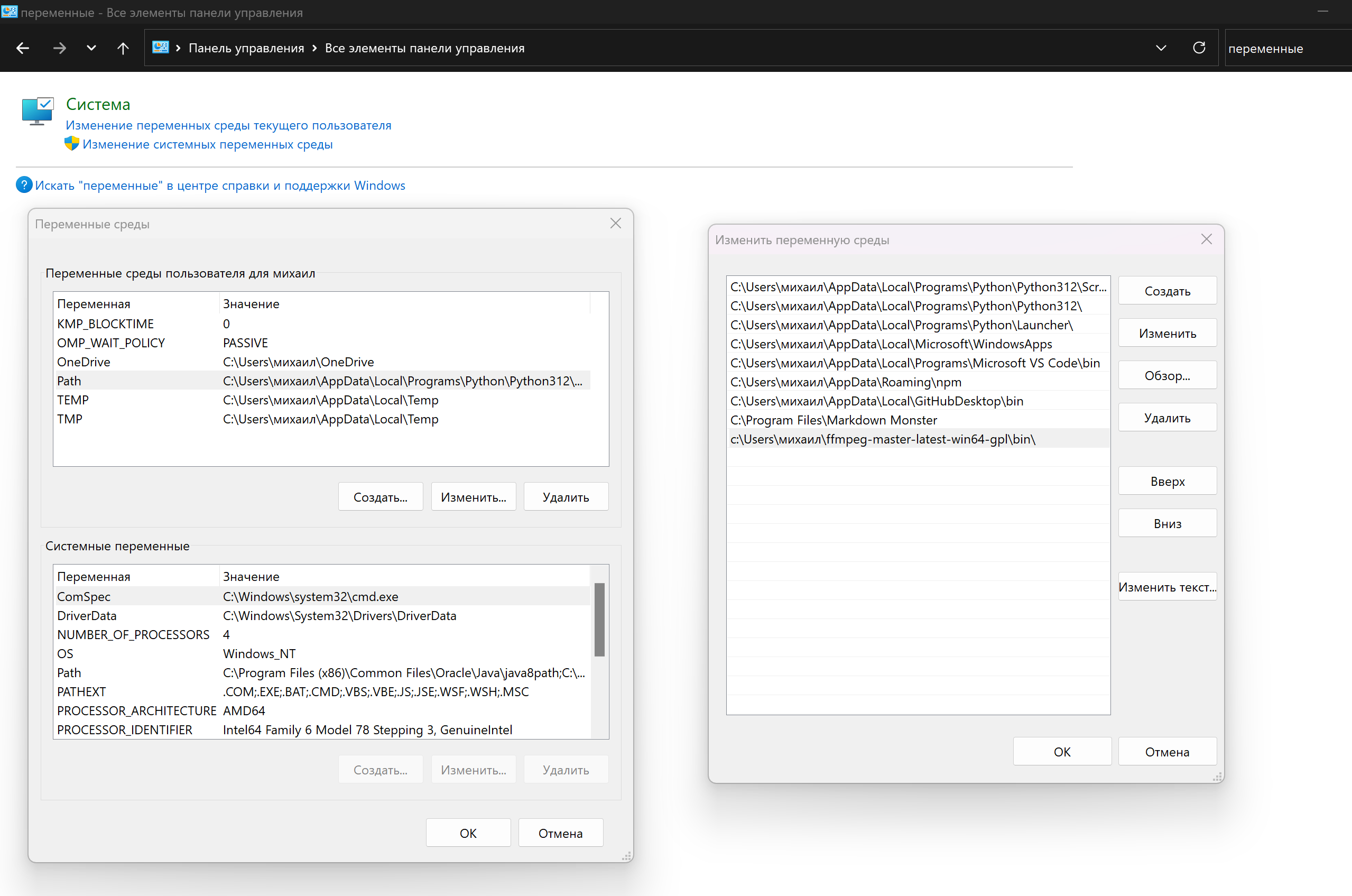Click the refresh icon in address bar

point(1199,48)
